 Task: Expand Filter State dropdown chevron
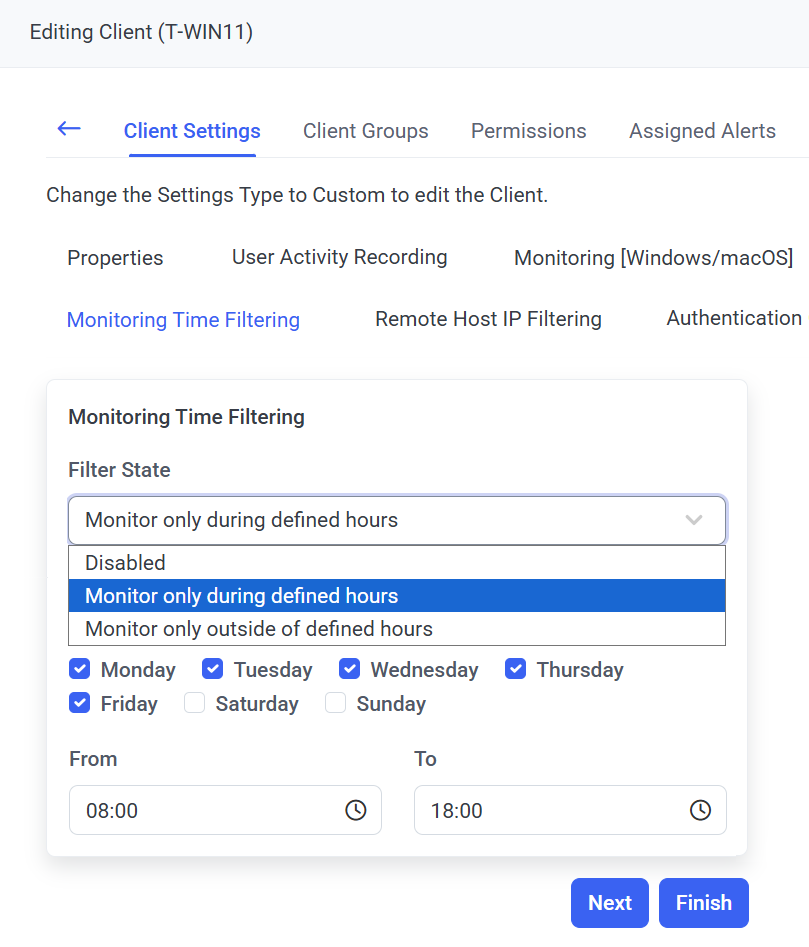(694, 520)
